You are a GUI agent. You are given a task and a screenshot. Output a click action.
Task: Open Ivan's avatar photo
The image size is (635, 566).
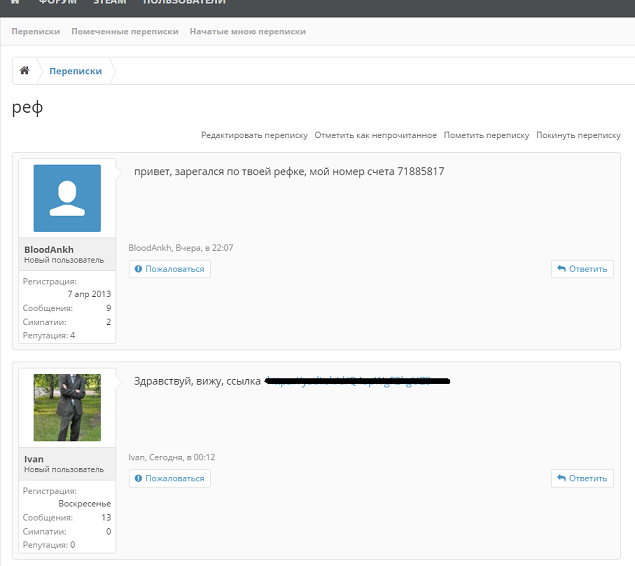pyautogui.click(x=67, y=407)
